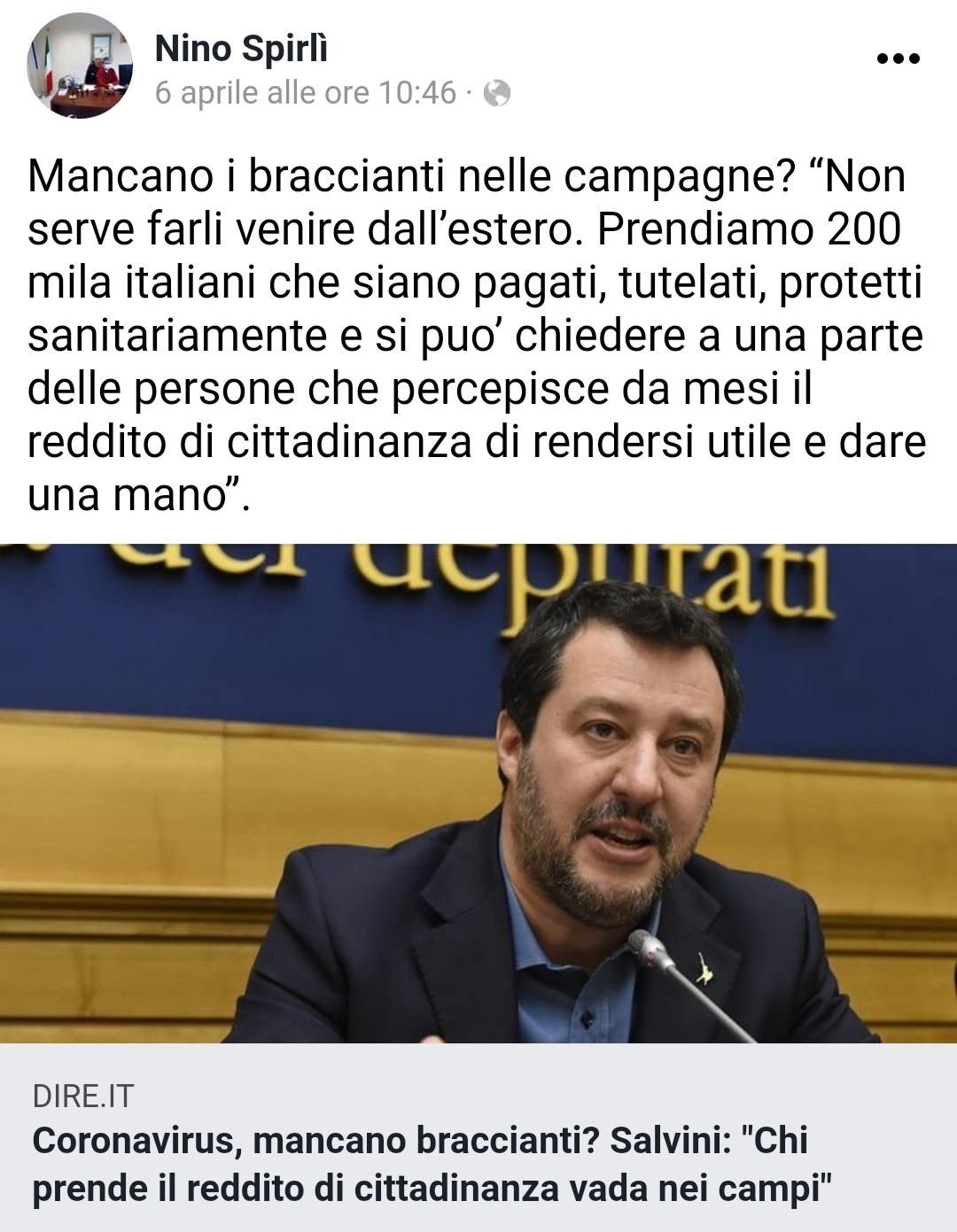
Task: Click the text "reddito di cittadinanza di rendersi utile"
Action: (410, 442)
